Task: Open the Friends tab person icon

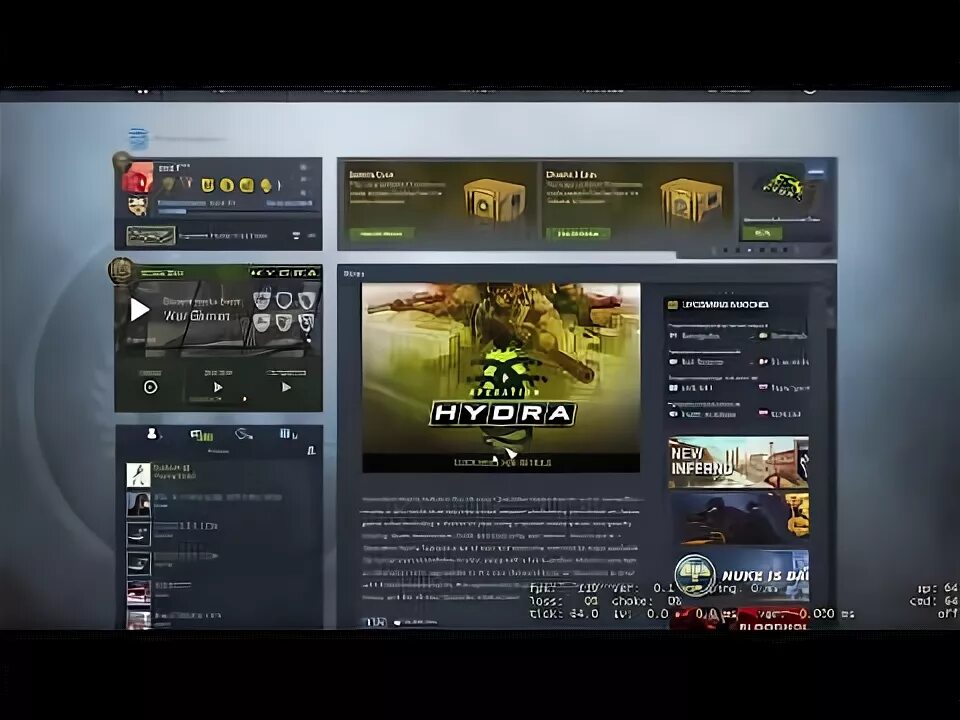Action: coord(152,433)
